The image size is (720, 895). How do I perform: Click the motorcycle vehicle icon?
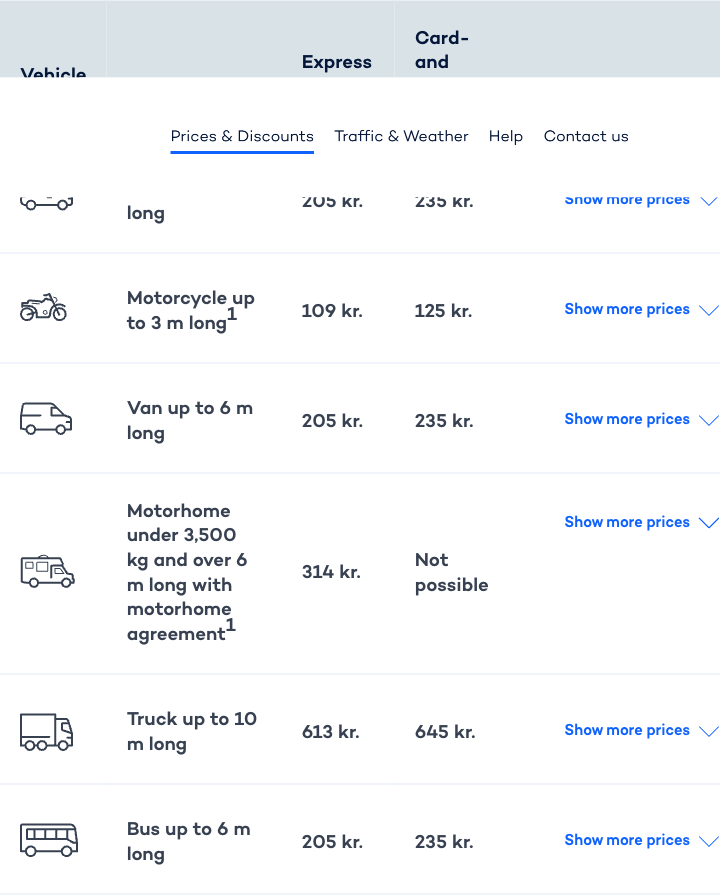[x=44, y=309]
